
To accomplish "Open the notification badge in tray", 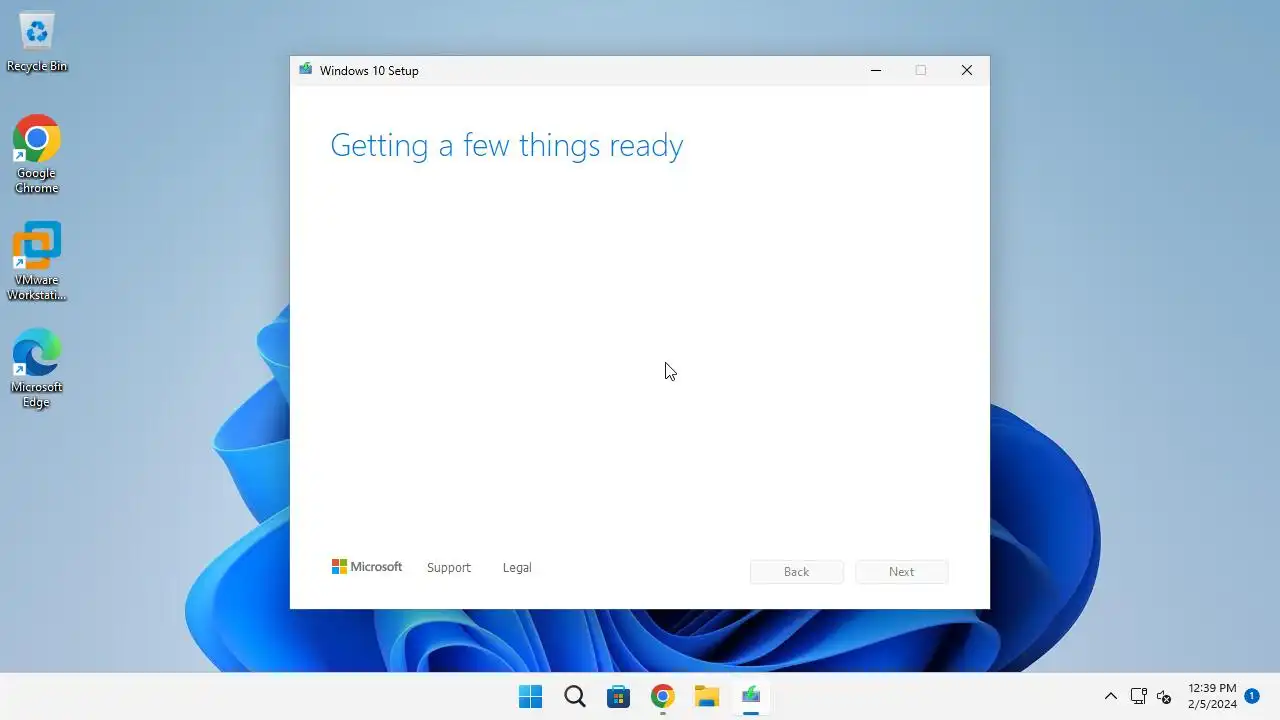I will tap(1251, 695).
